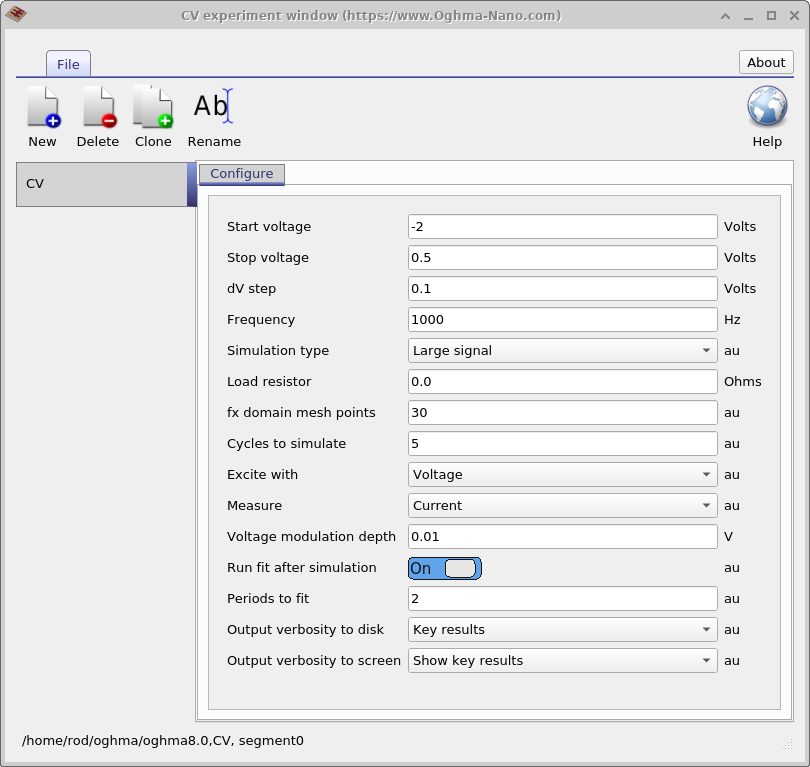This screenshot has width=810, height=767.
Task: Open the Measure dropdown
Action: click(561, 505)
